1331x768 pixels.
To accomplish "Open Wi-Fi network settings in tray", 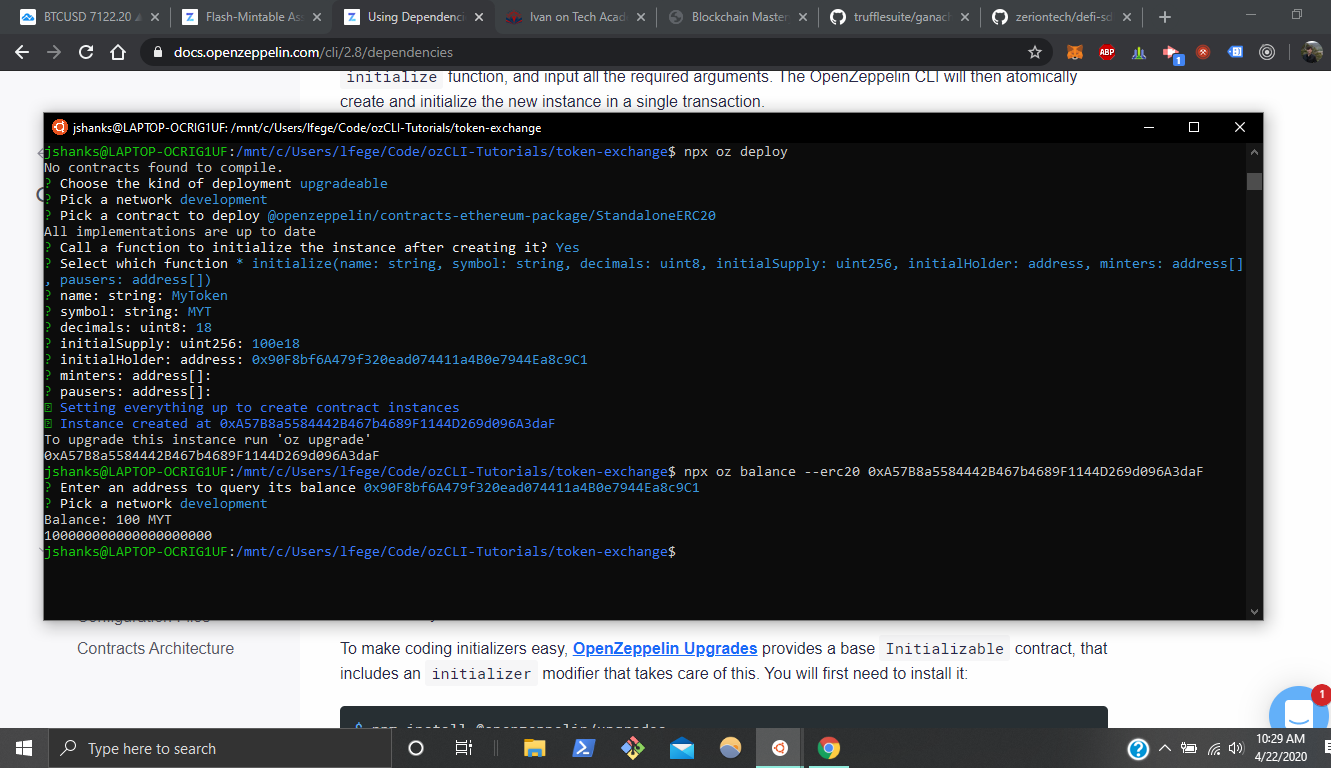I will [x=1213, y=748].
